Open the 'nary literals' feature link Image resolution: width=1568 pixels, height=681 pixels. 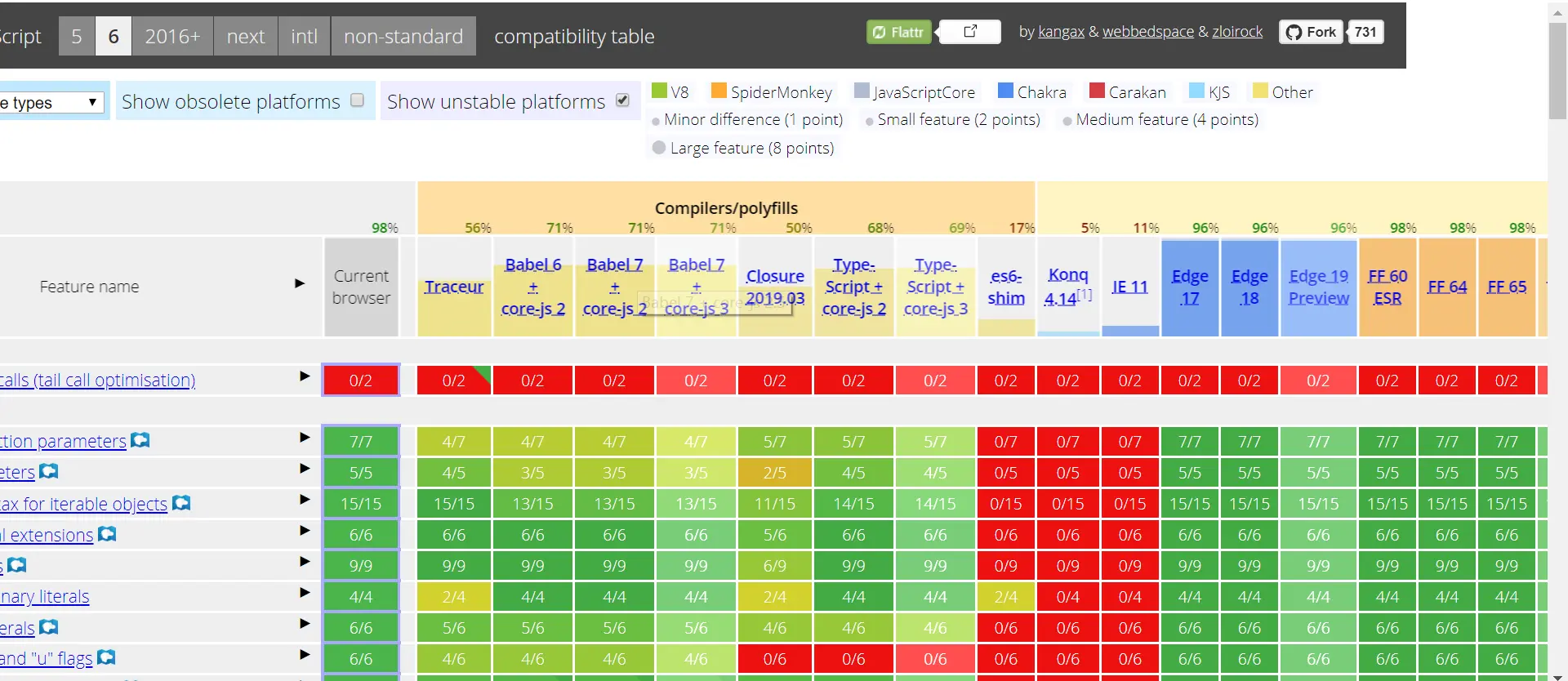pos(45,596)
